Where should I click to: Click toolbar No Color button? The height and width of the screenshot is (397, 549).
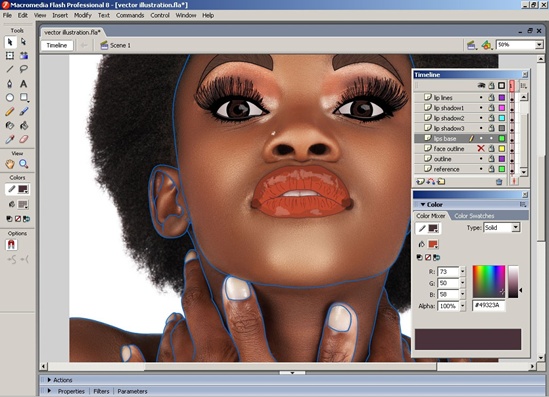point(18,219)
